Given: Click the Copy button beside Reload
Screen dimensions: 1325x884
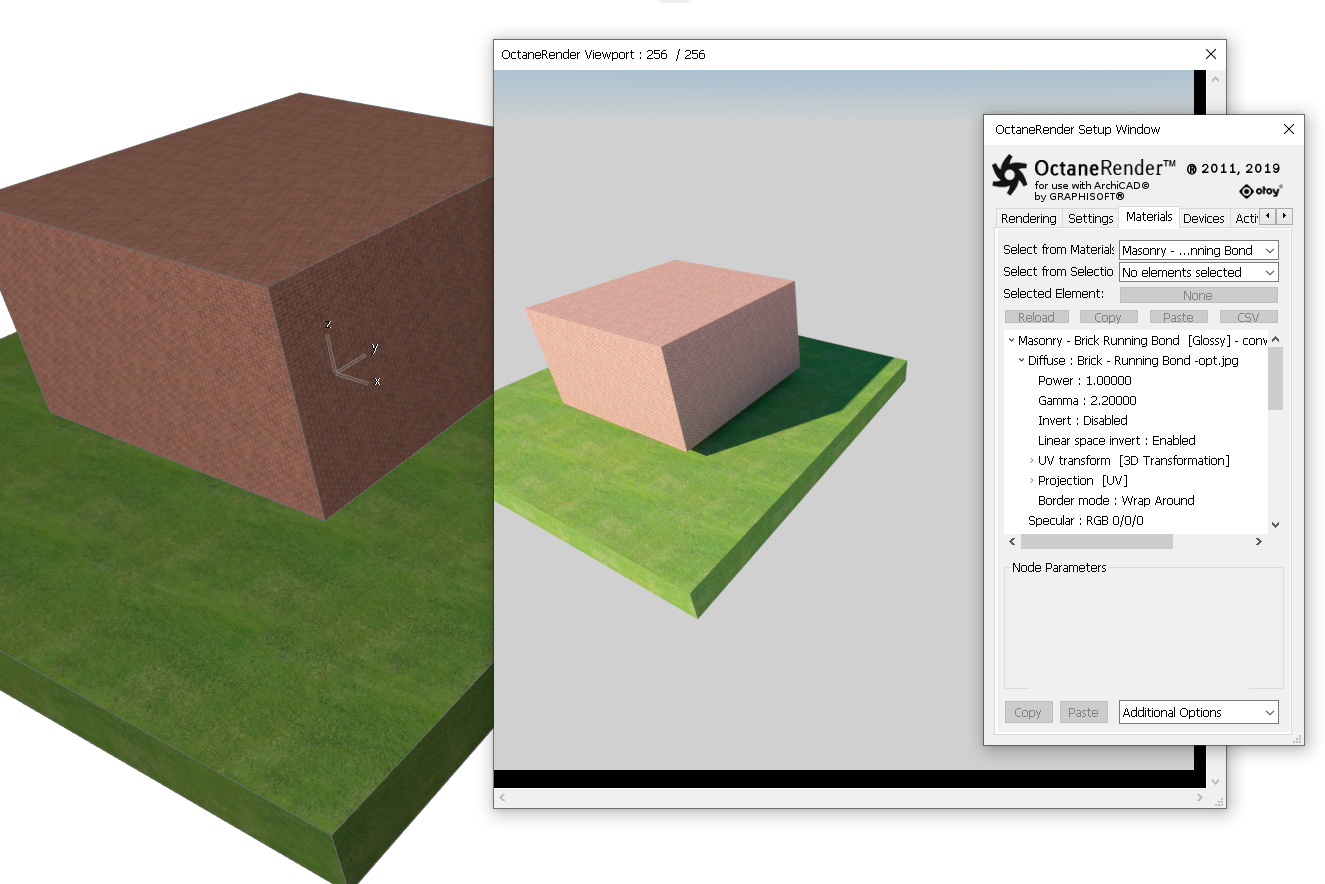Looking at the screenshot, I should pos(1108,317).
